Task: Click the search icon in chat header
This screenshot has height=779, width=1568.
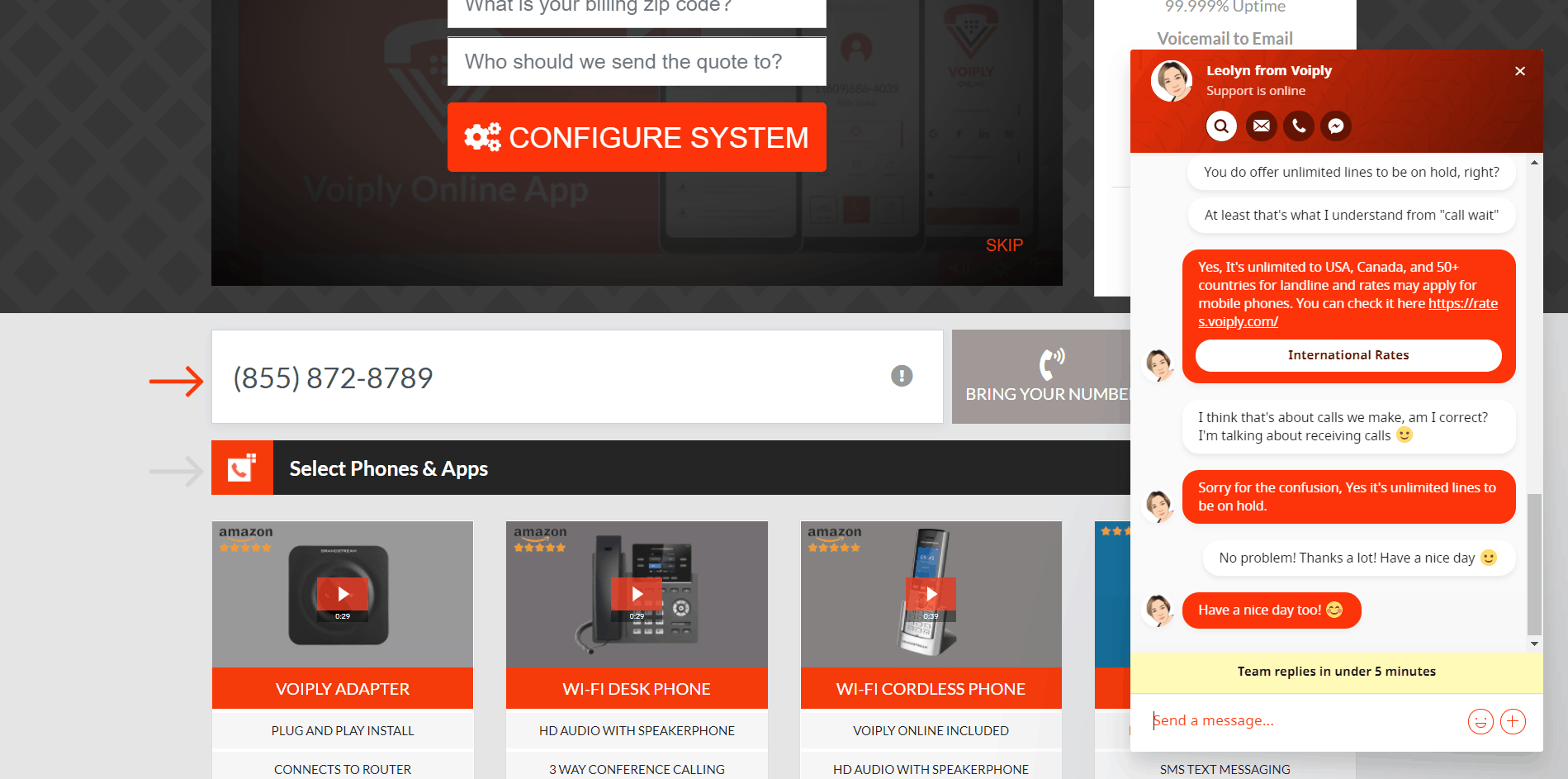Action: (1221, 126)
